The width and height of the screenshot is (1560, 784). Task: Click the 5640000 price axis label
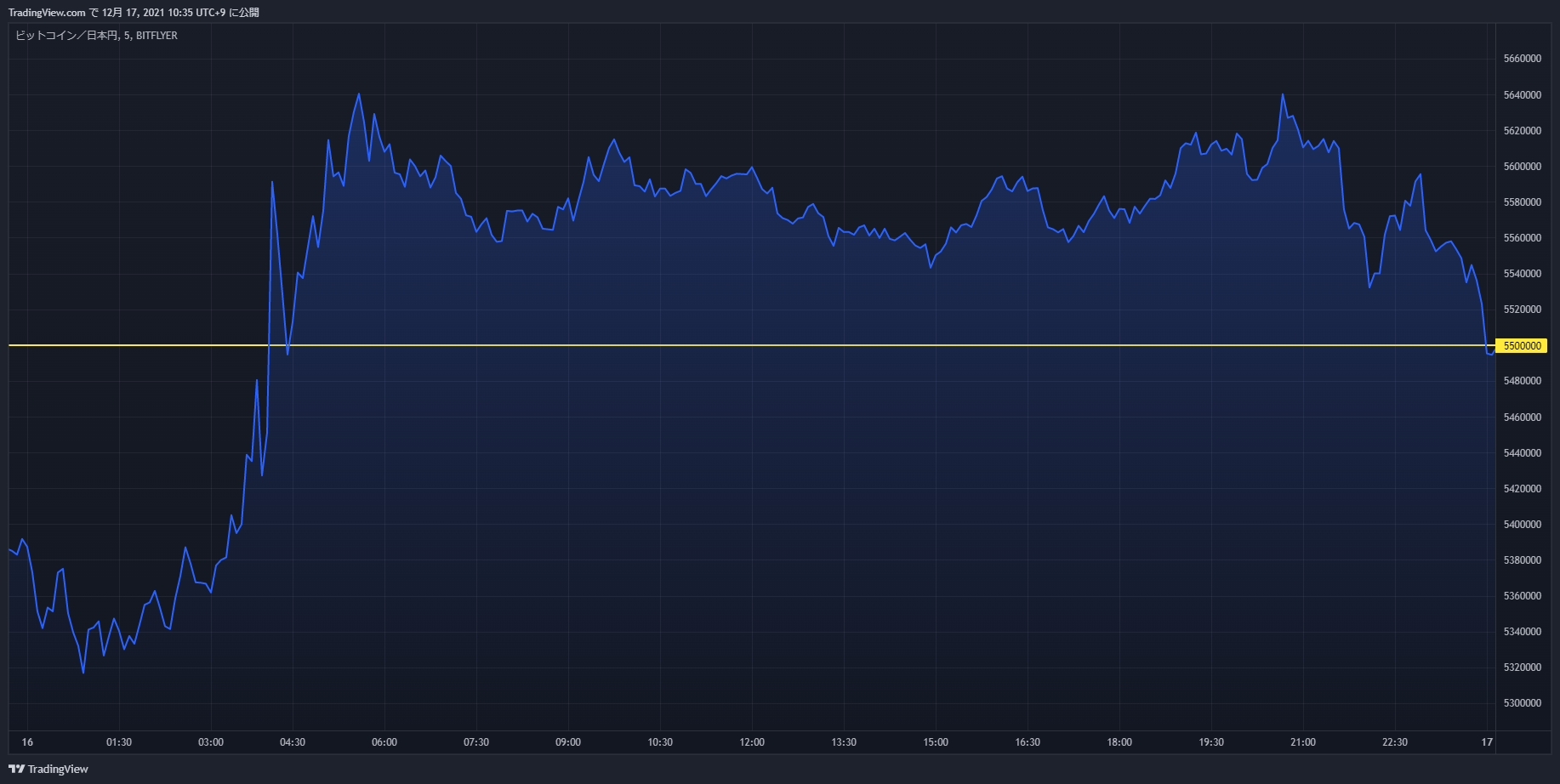[x=1523, y=94]
